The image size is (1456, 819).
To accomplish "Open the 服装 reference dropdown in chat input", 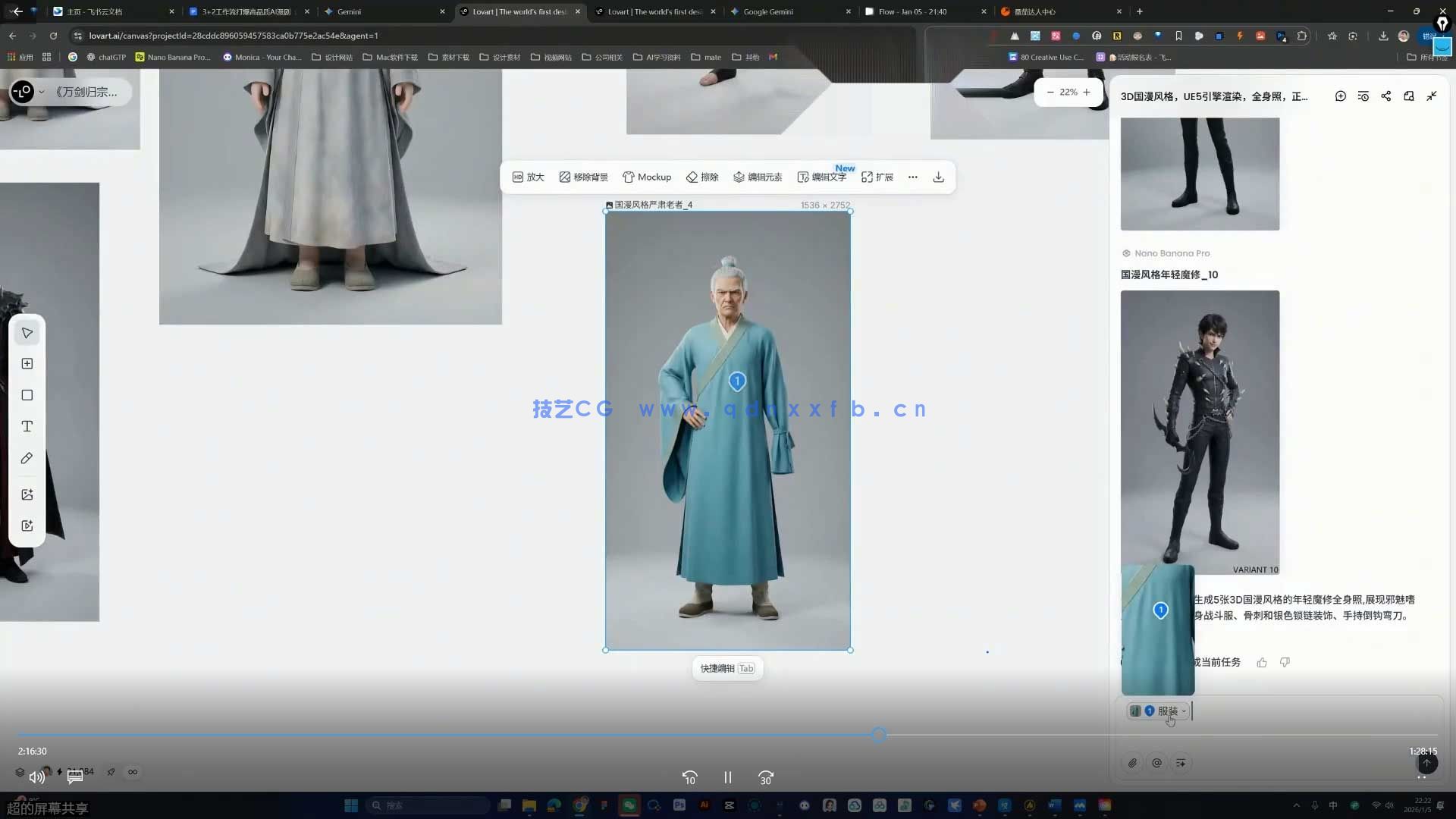I will [1170, 711].
